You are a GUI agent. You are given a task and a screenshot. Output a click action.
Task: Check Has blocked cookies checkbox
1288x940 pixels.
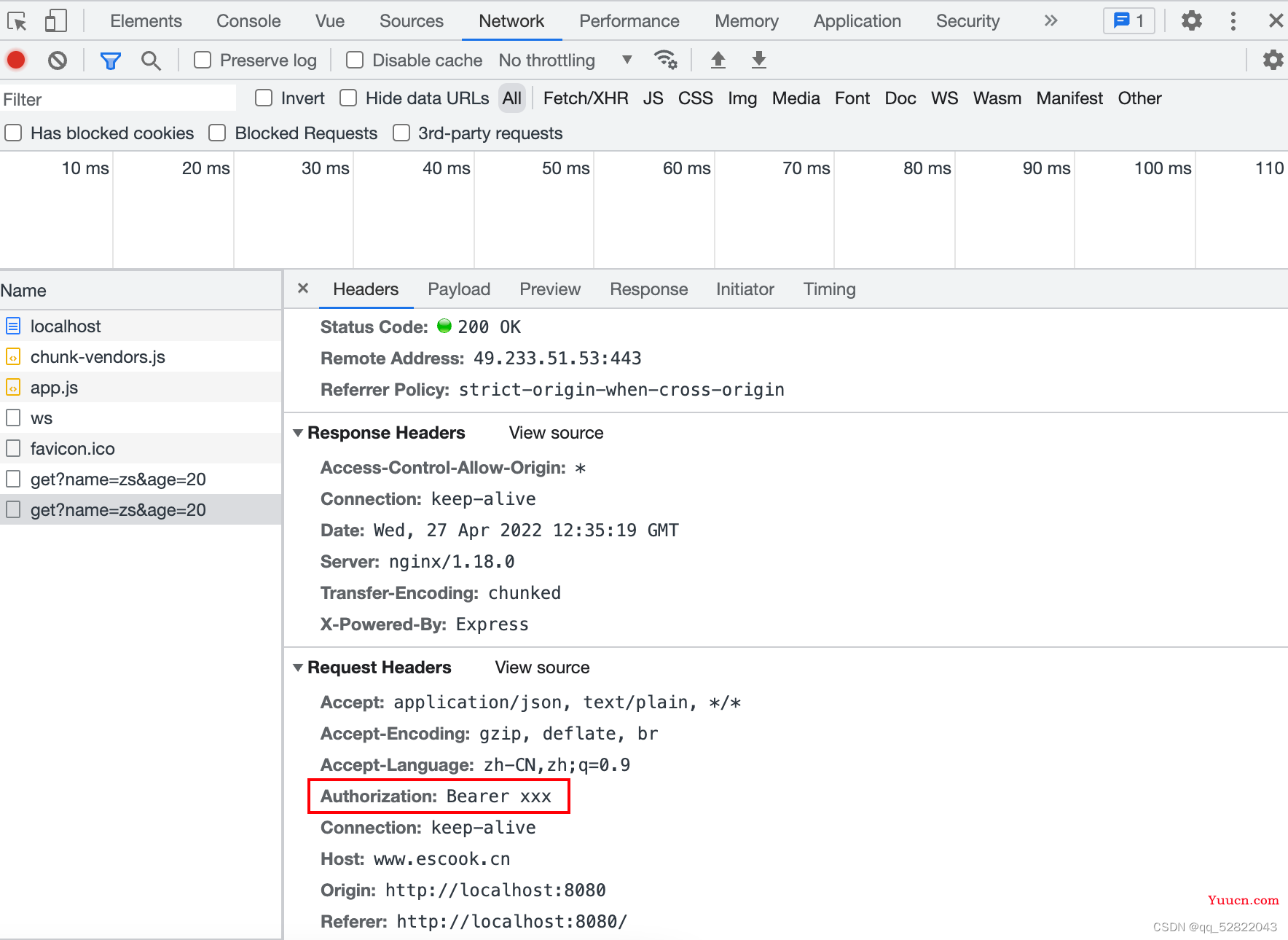[13, 133]
